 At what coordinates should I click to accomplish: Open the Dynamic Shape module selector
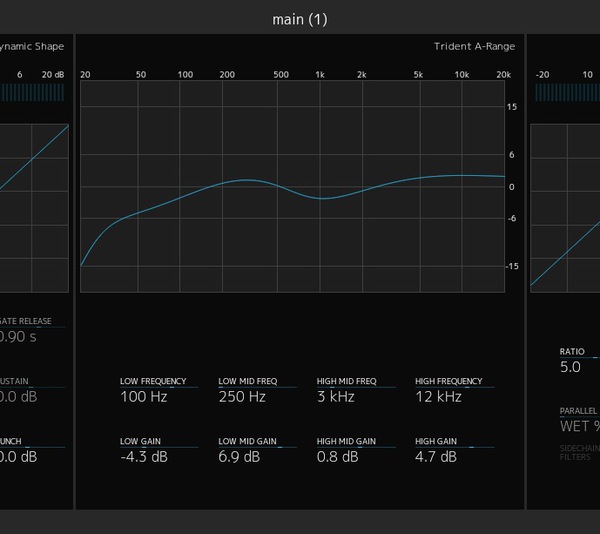pos(30,47)
